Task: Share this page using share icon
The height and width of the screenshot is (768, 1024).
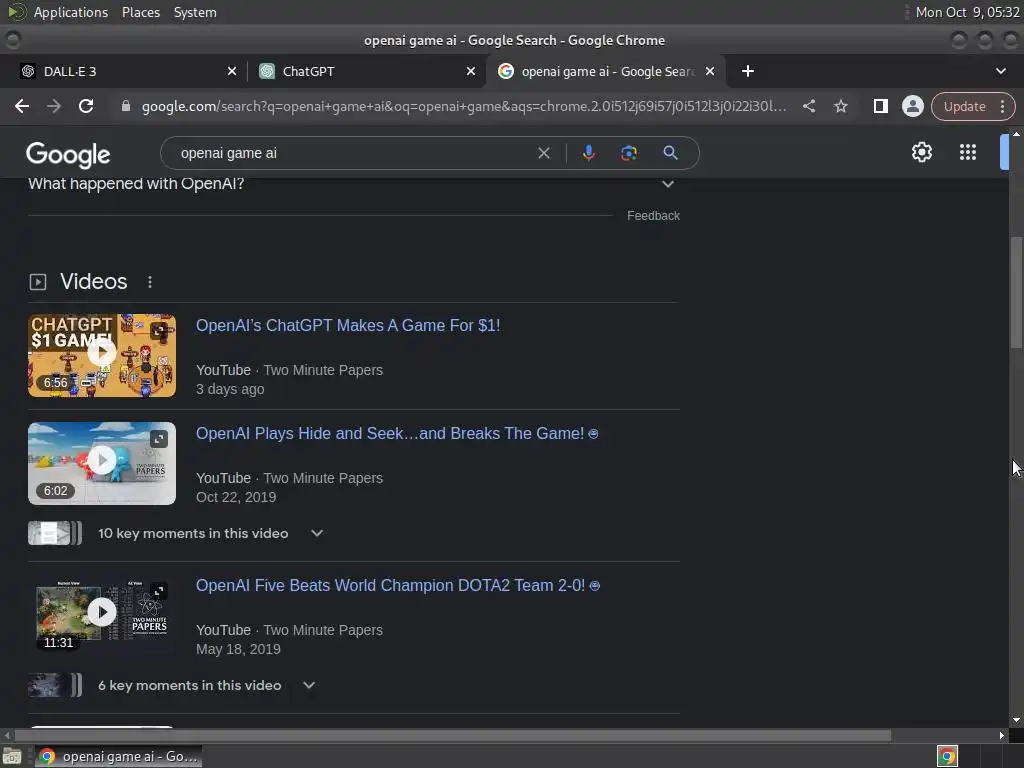Action: [808, 106]
